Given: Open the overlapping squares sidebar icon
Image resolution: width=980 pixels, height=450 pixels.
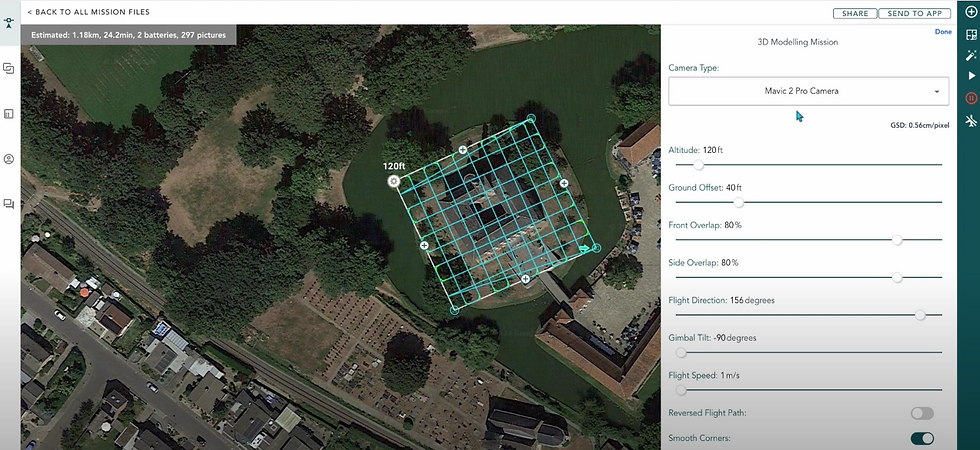Looking at the screenshot, I should tap(9, 69).
